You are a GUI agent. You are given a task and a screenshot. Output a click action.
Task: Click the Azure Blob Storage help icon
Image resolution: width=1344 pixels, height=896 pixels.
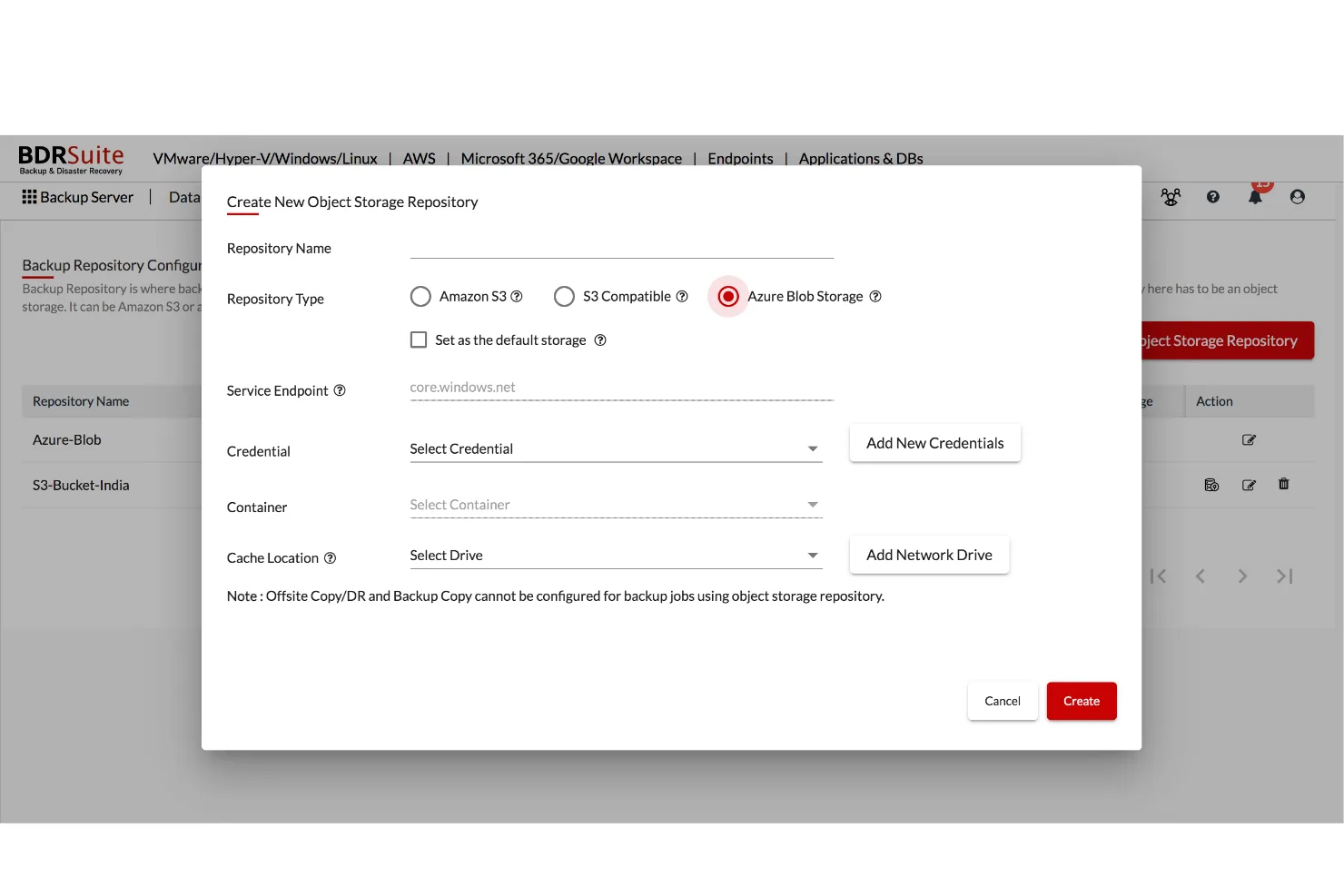point(875,297)
